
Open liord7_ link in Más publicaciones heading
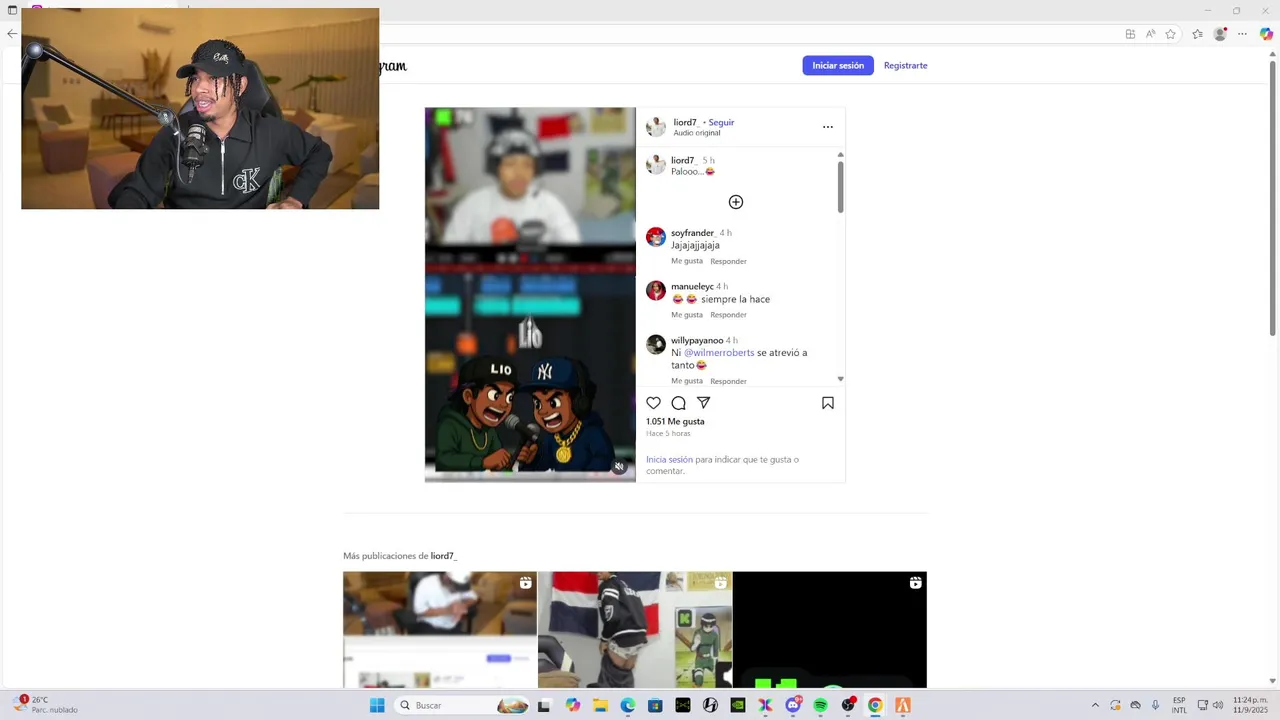click(x=444, y=556)
